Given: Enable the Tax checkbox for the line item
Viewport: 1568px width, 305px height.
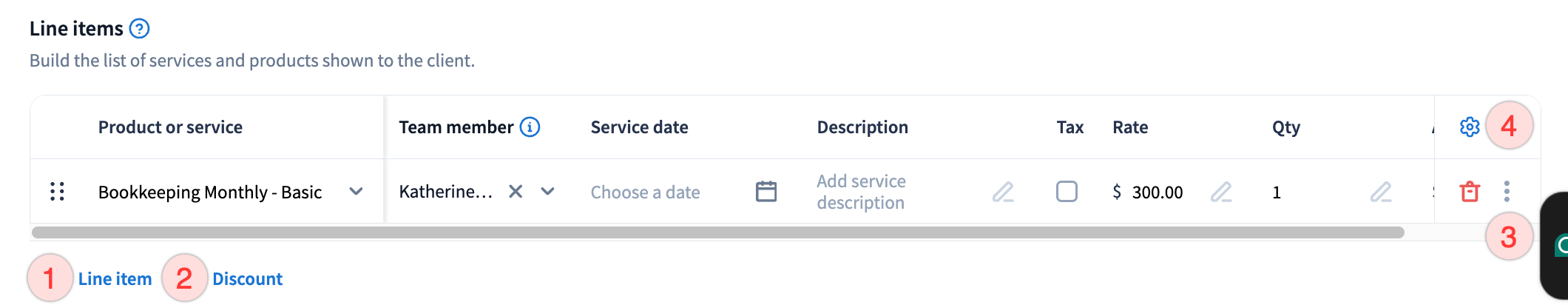Looking at the screenshot, I should point(1067,192).
